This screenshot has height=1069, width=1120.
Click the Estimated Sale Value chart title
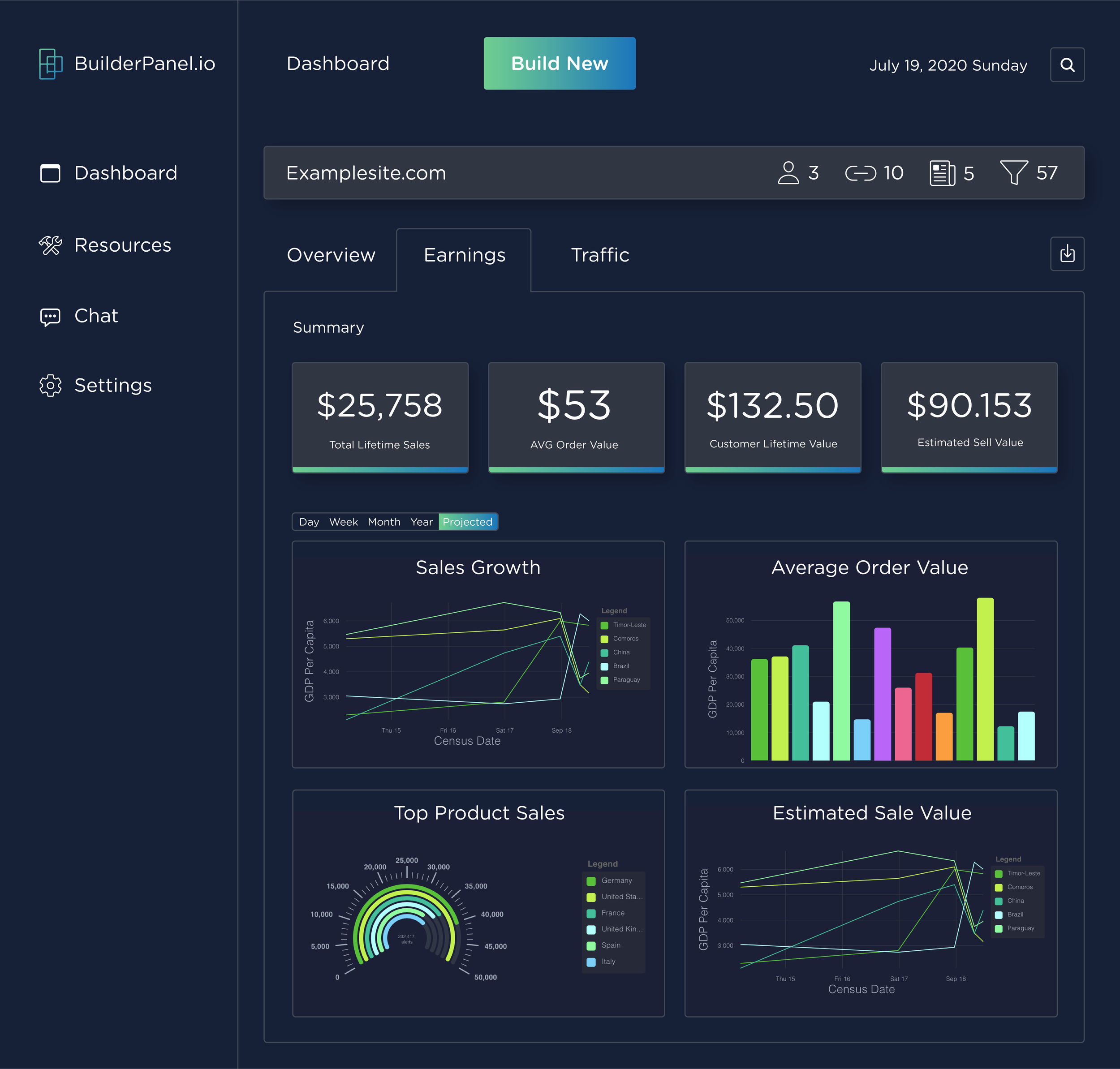point(872,814)
